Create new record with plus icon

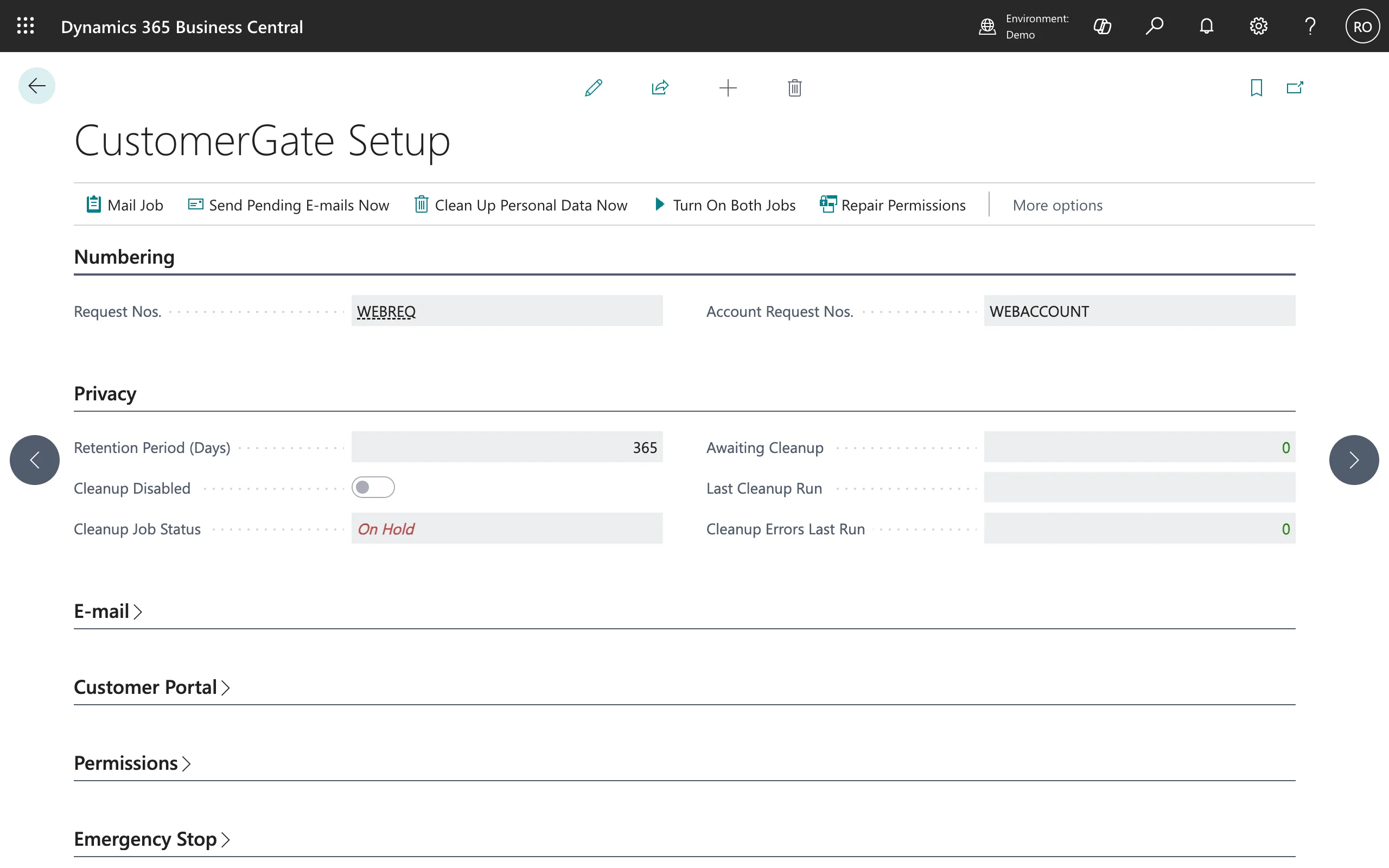[x=728, y=88]
